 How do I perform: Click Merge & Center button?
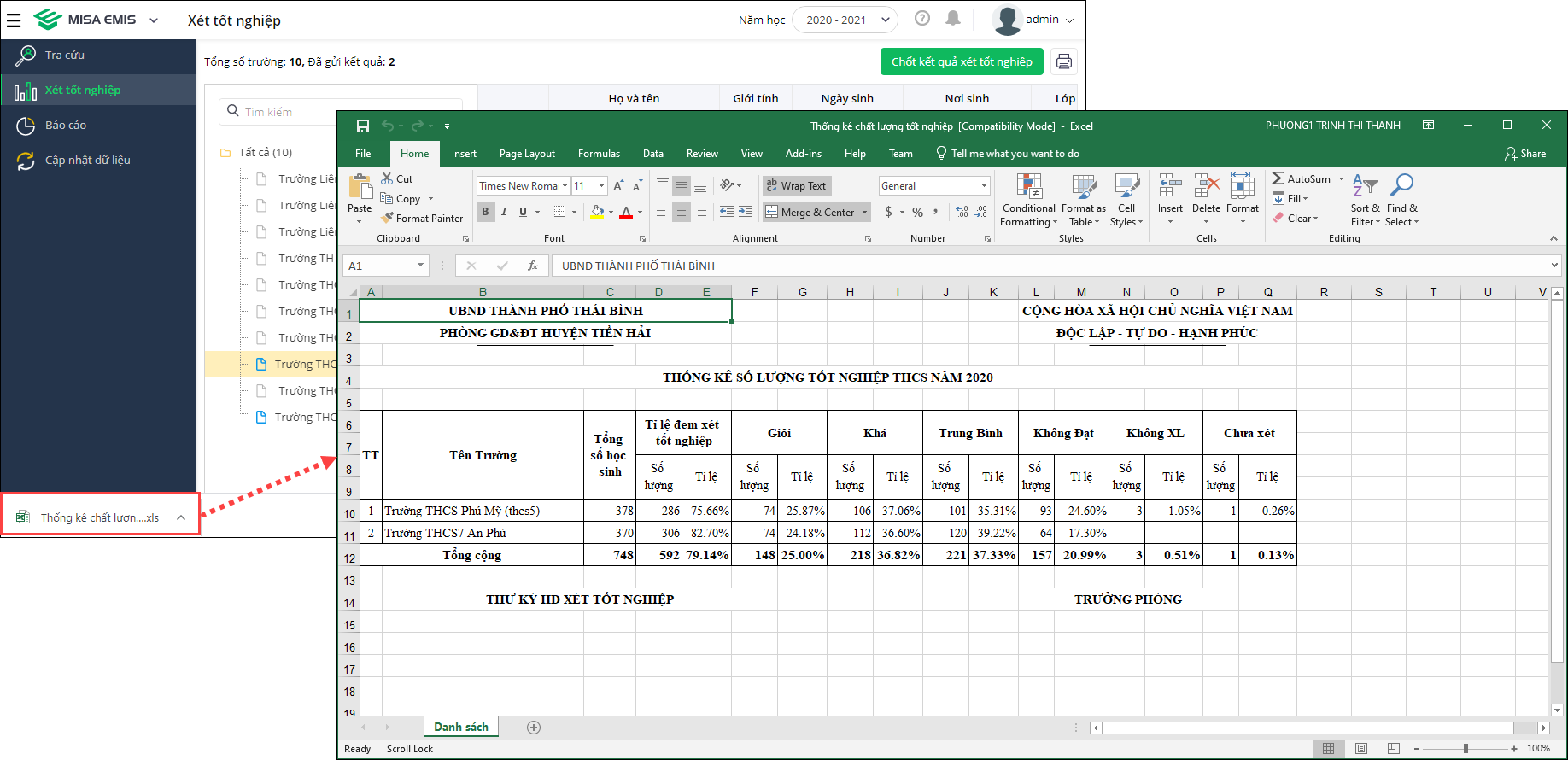[810, 212]
